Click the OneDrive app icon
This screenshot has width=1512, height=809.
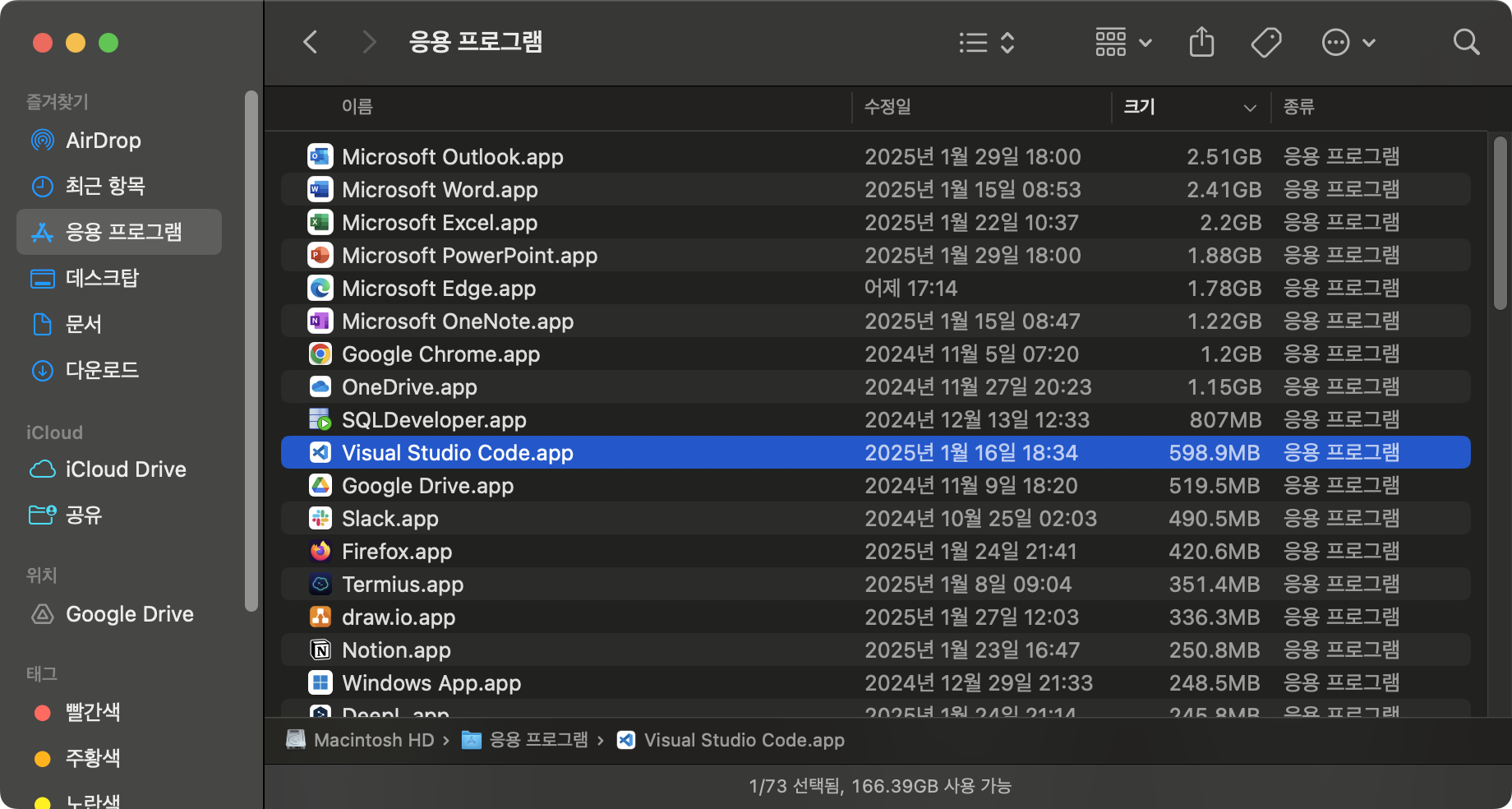pyautogui.click(x=320, y=386)
